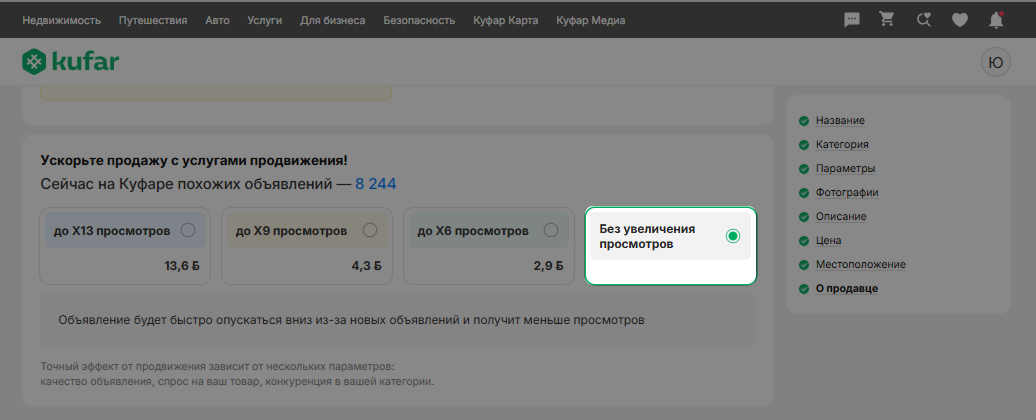
Task: Select Без увеличения просмотров radio
Action: pos(732,236)
